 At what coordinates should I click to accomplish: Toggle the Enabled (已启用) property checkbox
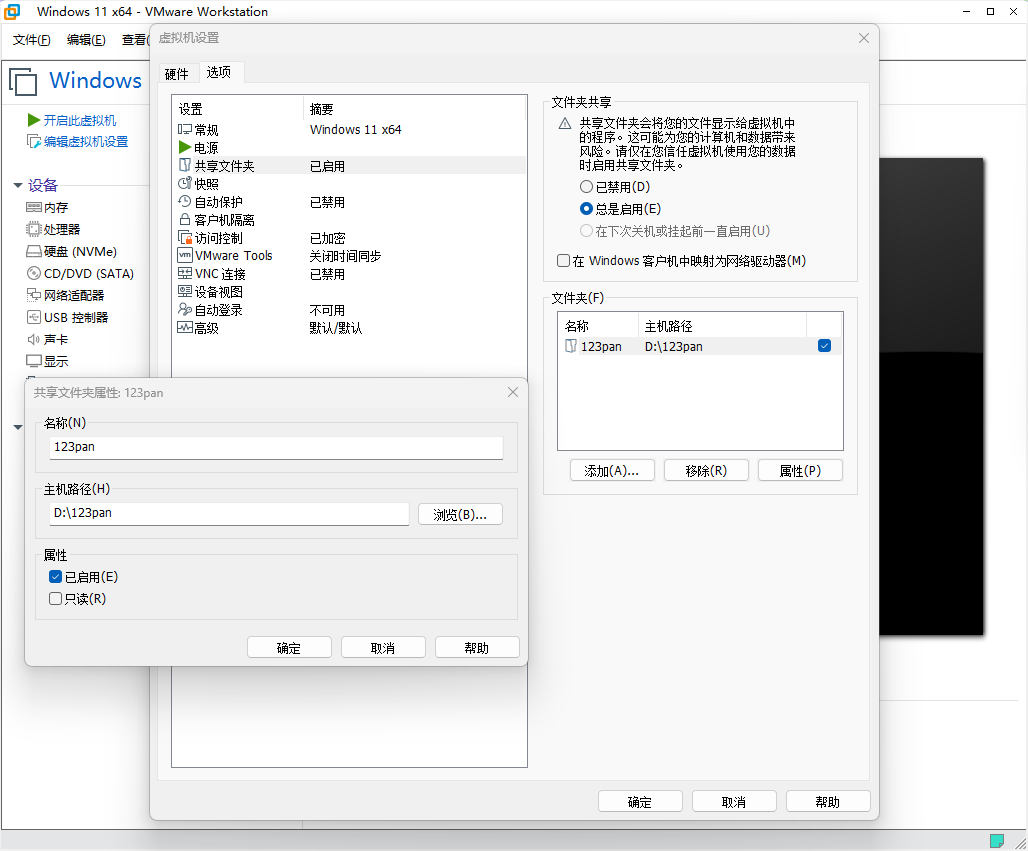coord(56,576)
